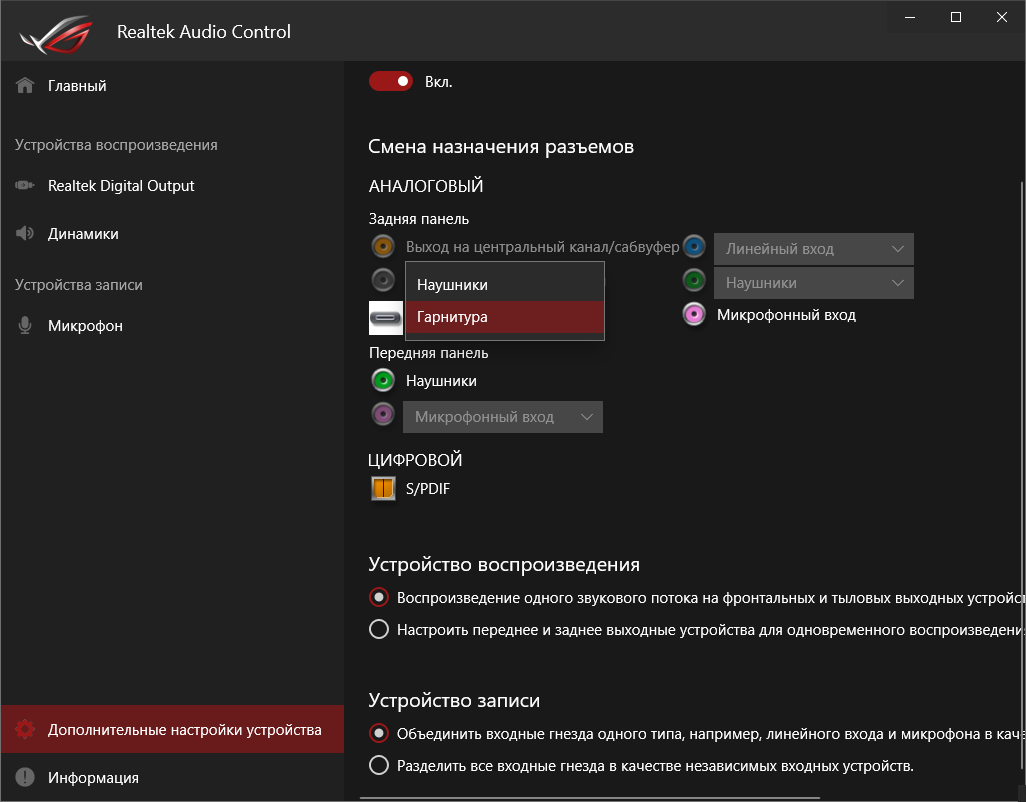Click the rear green headphones jack icon

tap(695, 281)
